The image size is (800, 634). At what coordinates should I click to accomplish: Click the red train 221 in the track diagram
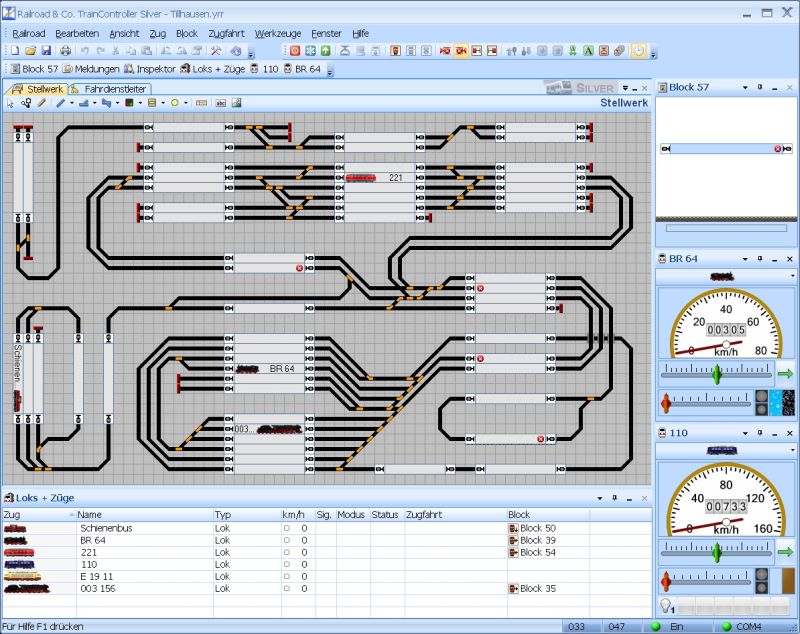(x=361, y=178)
